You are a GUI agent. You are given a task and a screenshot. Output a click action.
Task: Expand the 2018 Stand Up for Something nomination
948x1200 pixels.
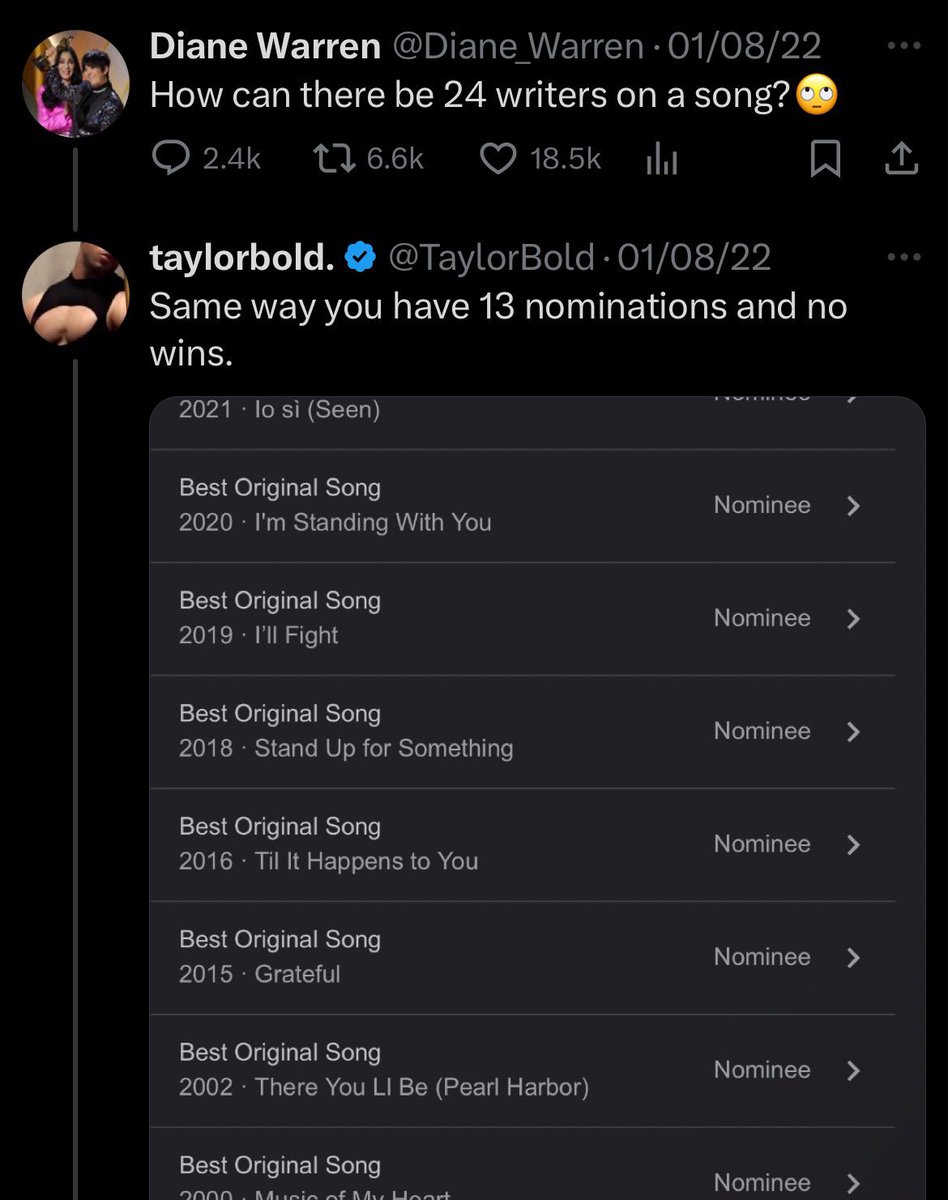(x=853, y=732)
